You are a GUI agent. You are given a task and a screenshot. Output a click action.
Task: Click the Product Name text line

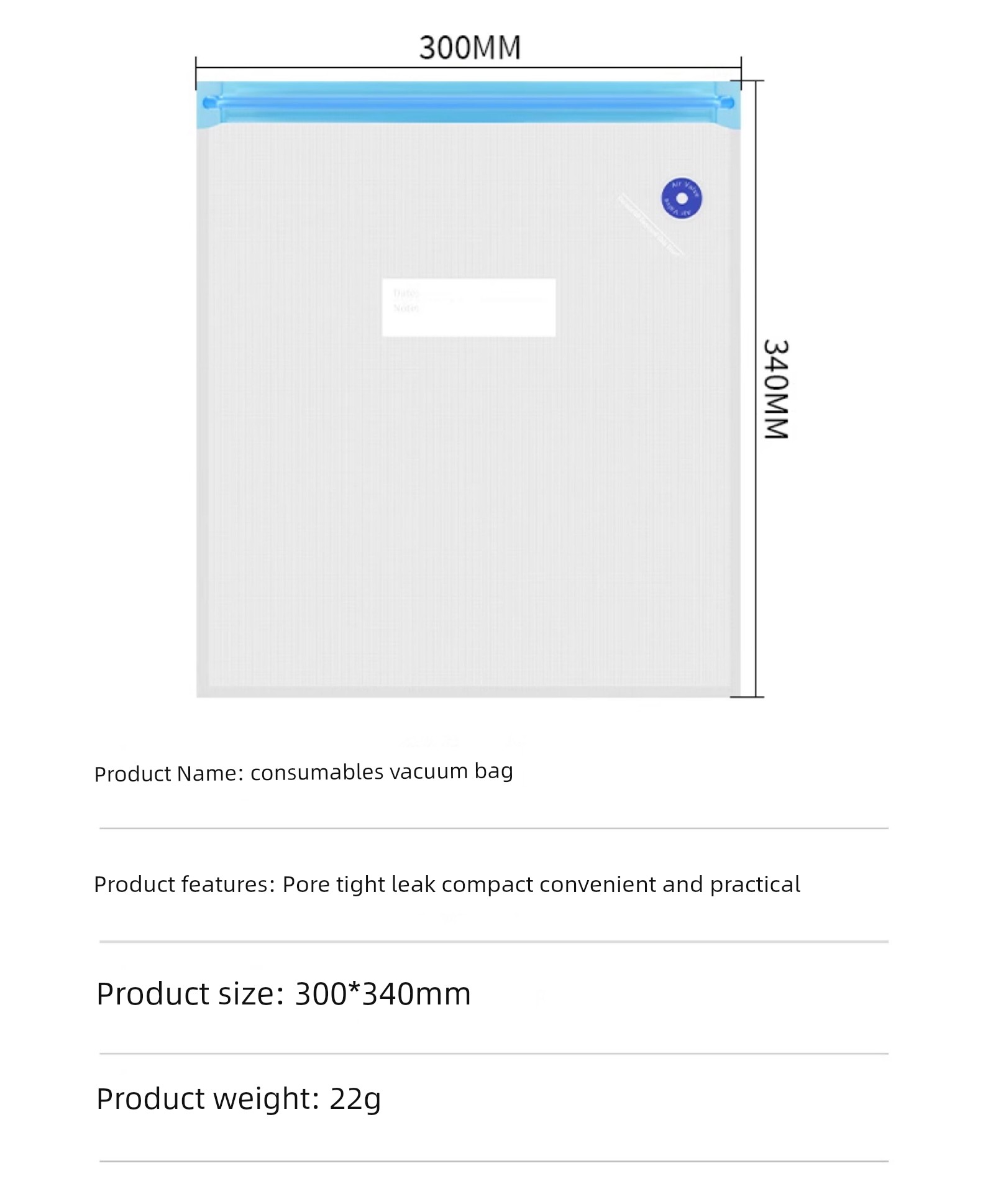[x=303, y=772]
